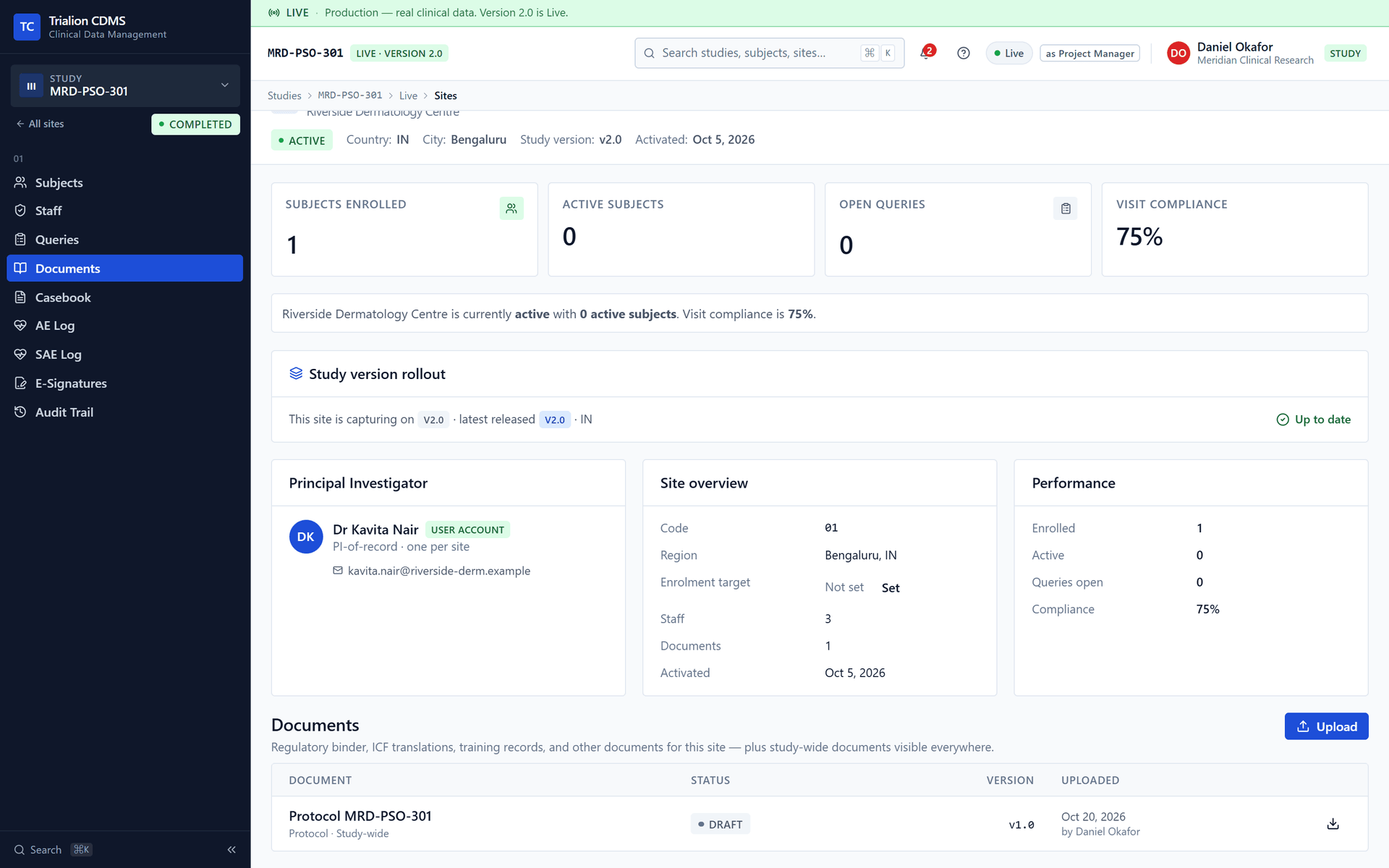Expand the MRD-PSO-301 study selector

tap(125, 85)
